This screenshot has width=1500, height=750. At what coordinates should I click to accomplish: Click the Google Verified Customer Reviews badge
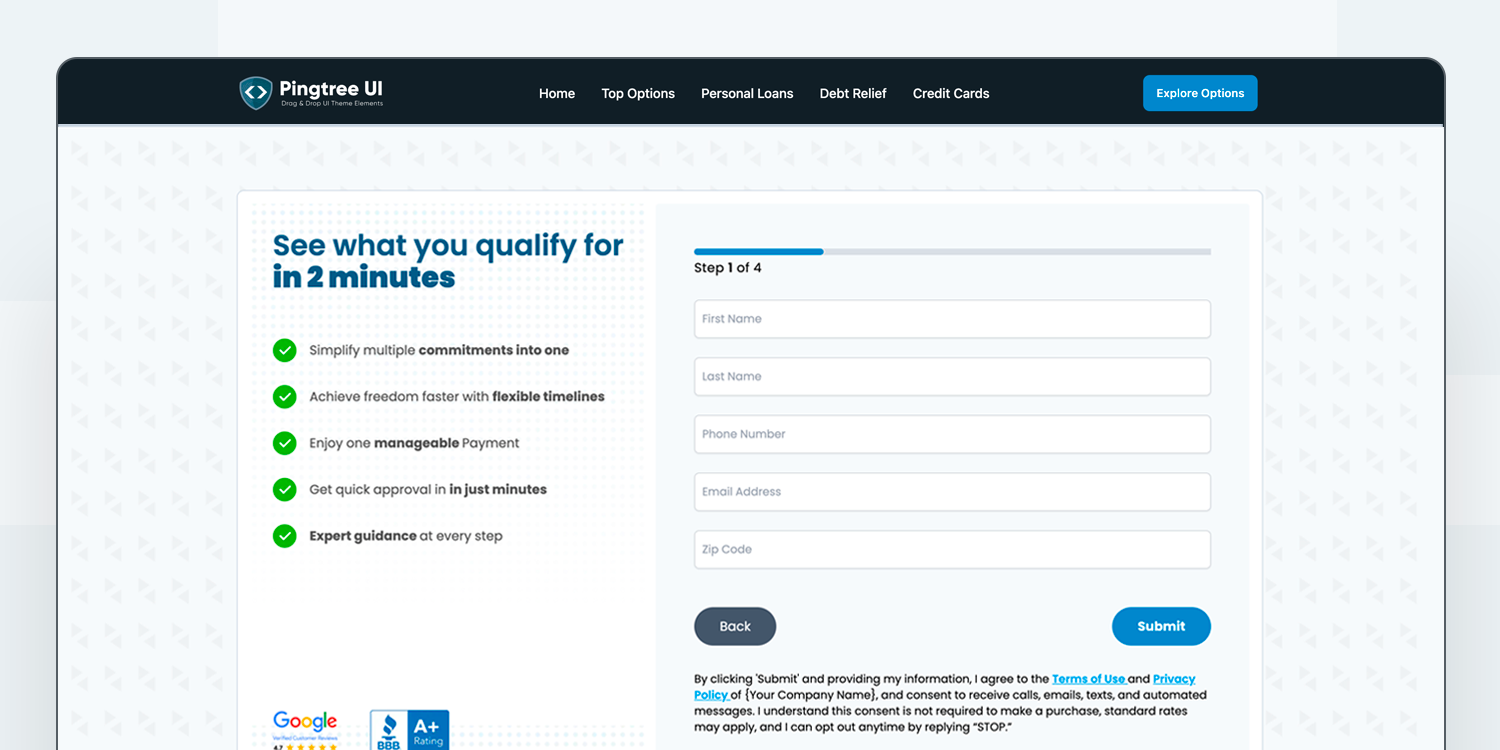pos(305,724)
